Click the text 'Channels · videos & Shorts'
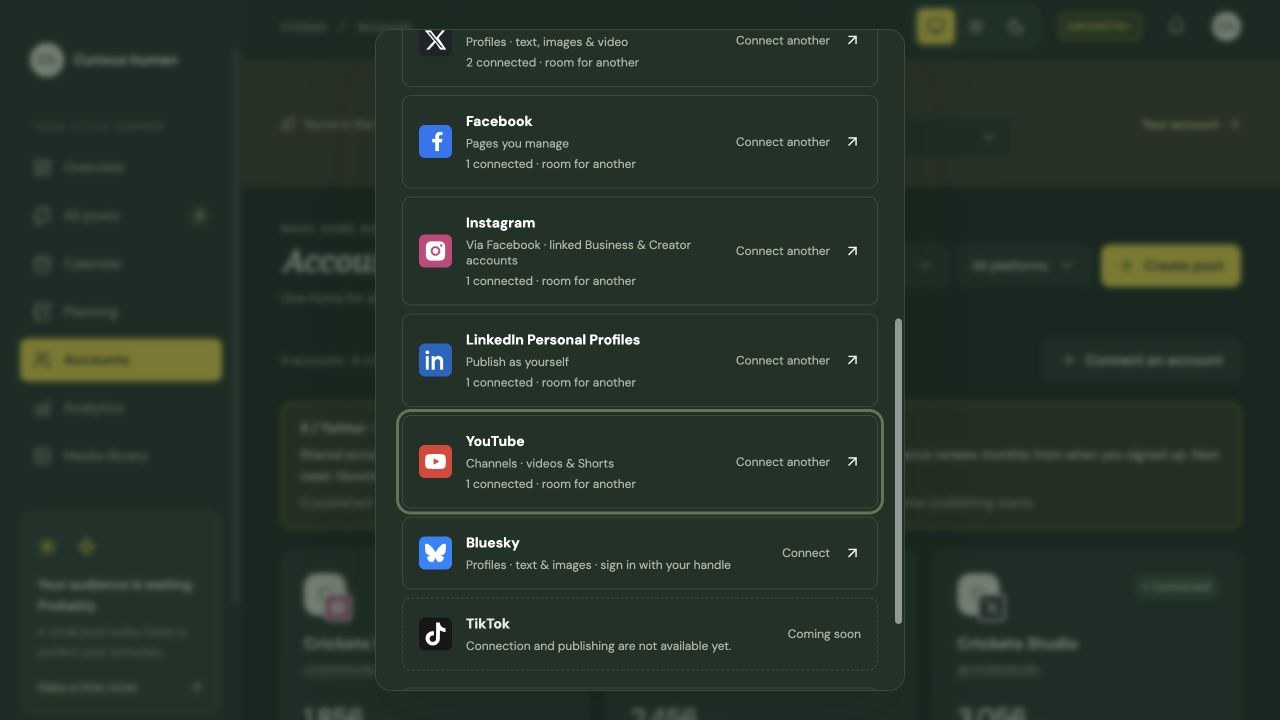1280x720 pixels. coord(540,463)
